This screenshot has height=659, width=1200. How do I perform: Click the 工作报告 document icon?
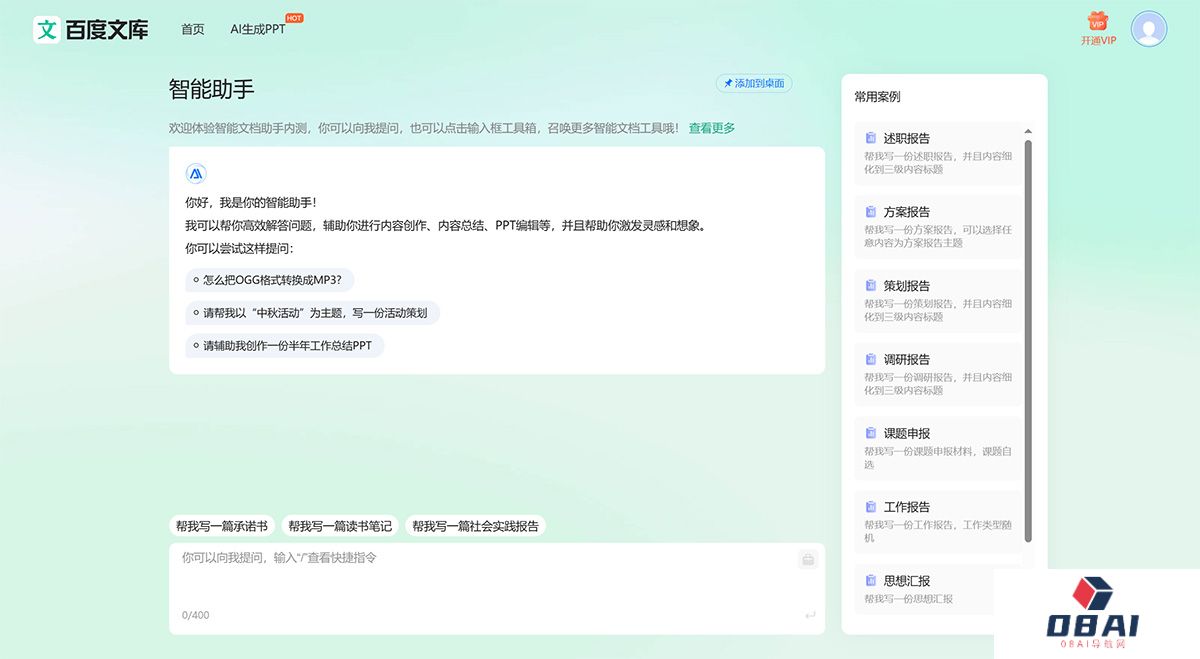871,507
